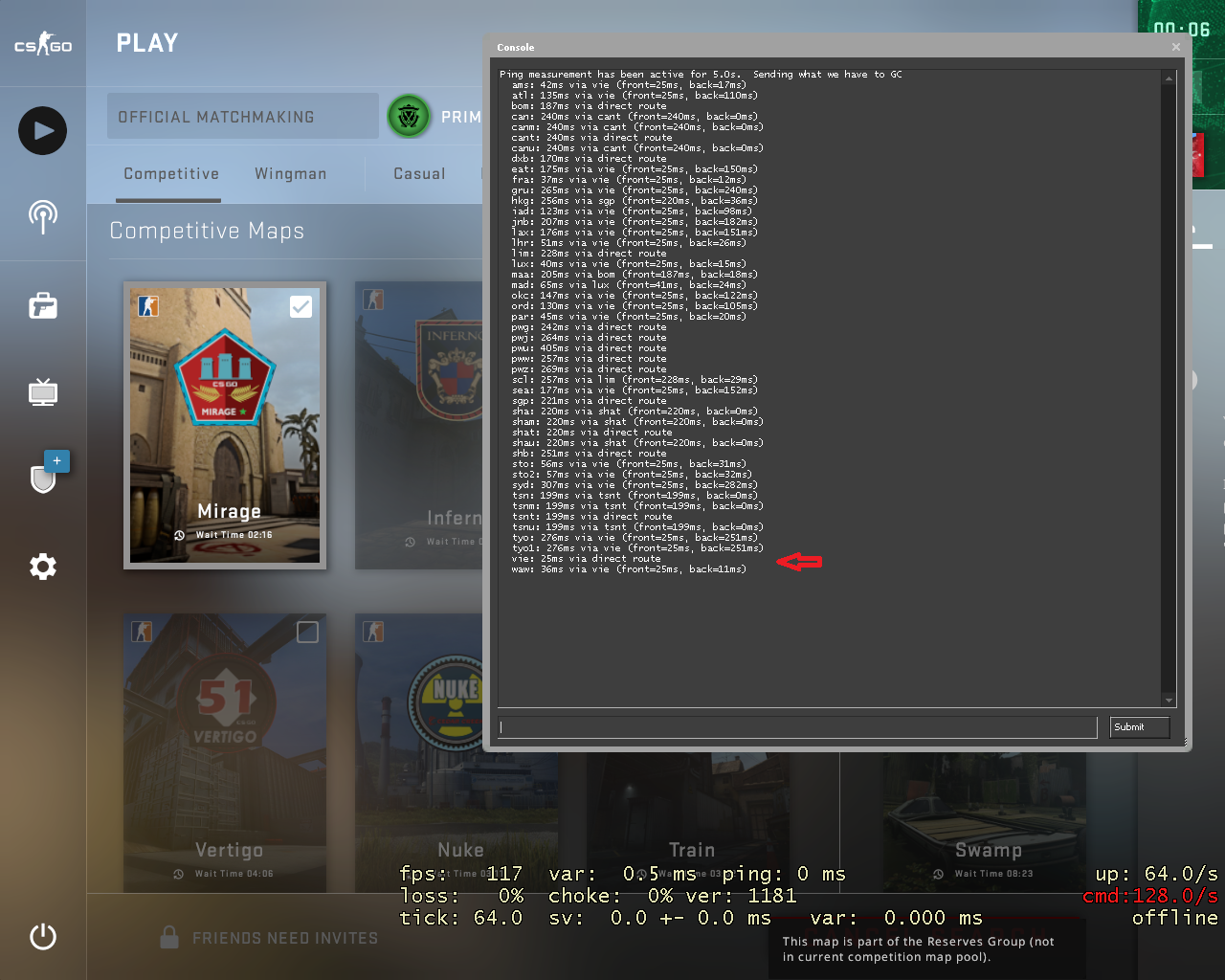Uncheck the Mirage map checkbox
Image resolution: width=1225 pixels, height=980 pixels.
[301, 306]
